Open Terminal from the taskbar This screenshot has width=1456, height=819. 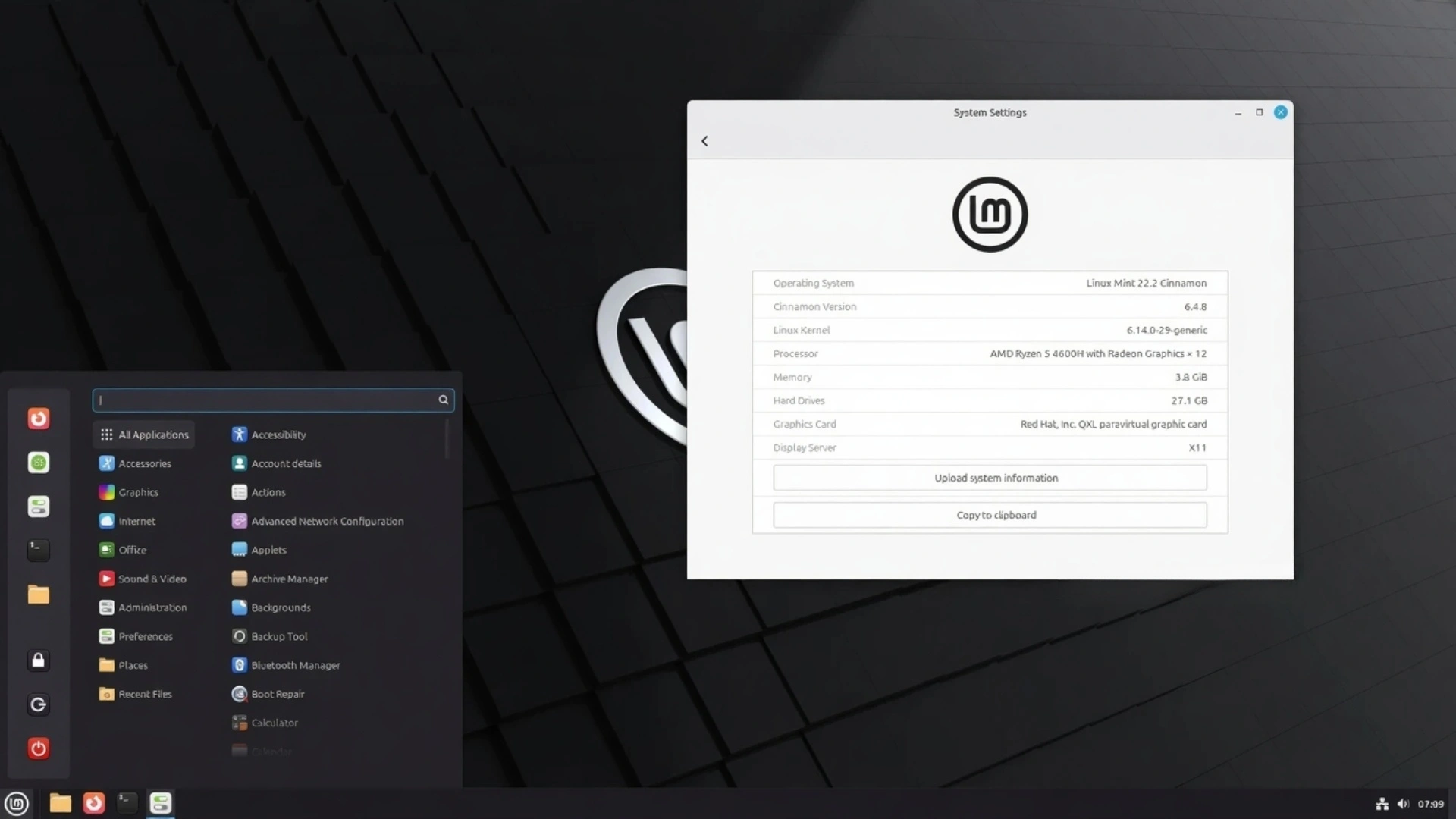point(127,803)
